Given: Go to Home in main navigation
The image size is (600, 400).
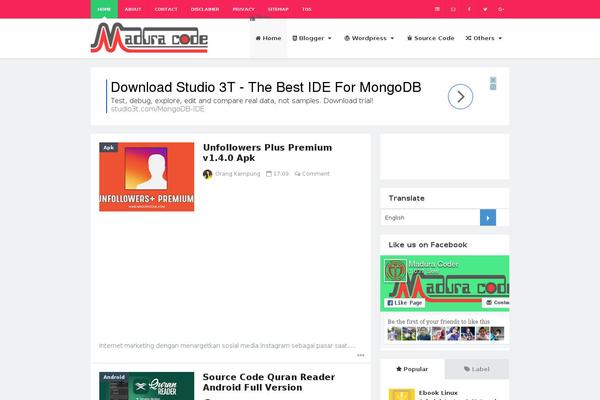Looking at the screenshot, I should coord(268,38).
